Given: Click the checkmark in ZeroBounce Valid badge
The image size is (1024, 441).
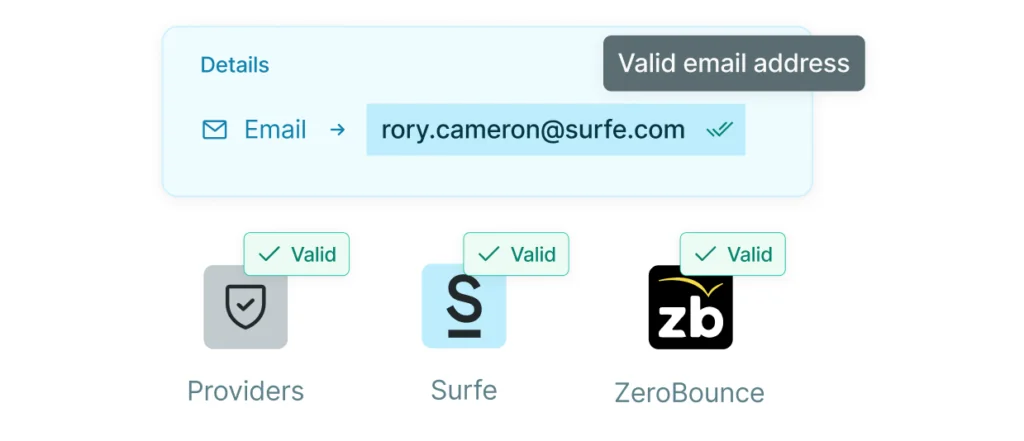Looking at the screenshot, I should coord(705,254).
